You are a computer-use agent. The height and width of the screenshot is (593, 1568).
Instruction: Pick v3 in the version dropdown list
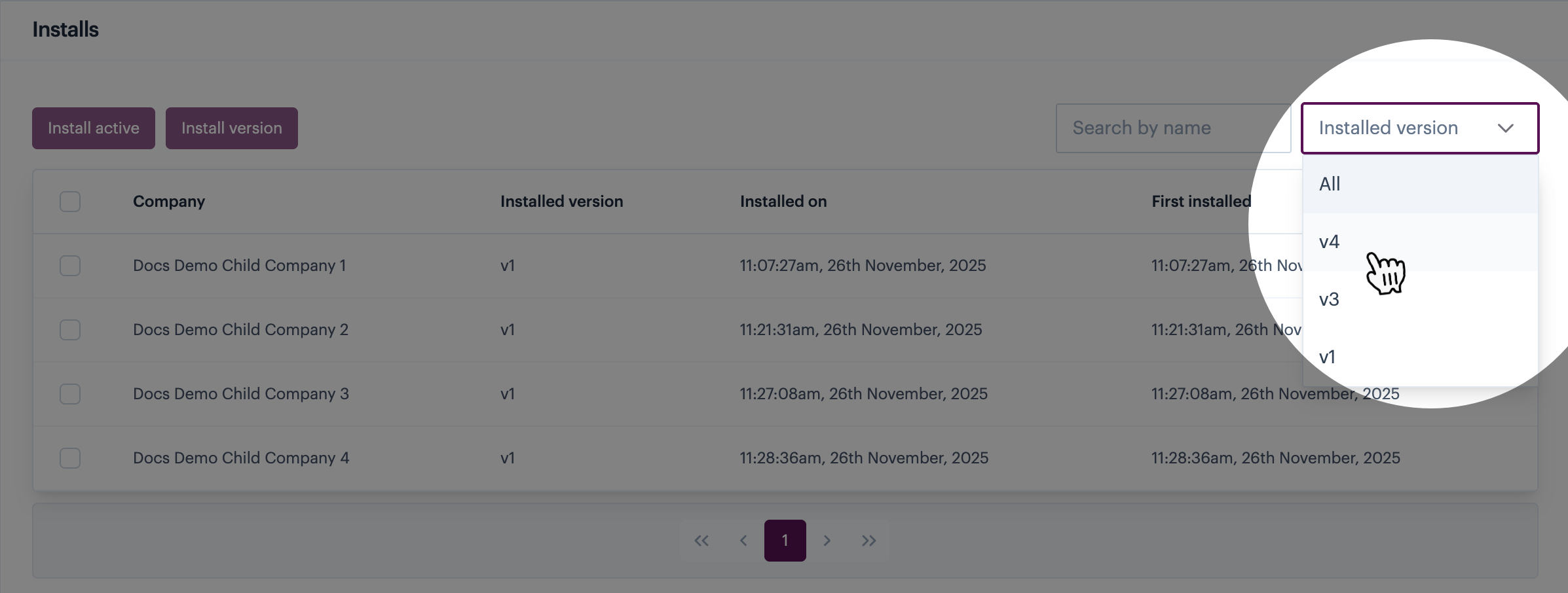(1330, 300)
